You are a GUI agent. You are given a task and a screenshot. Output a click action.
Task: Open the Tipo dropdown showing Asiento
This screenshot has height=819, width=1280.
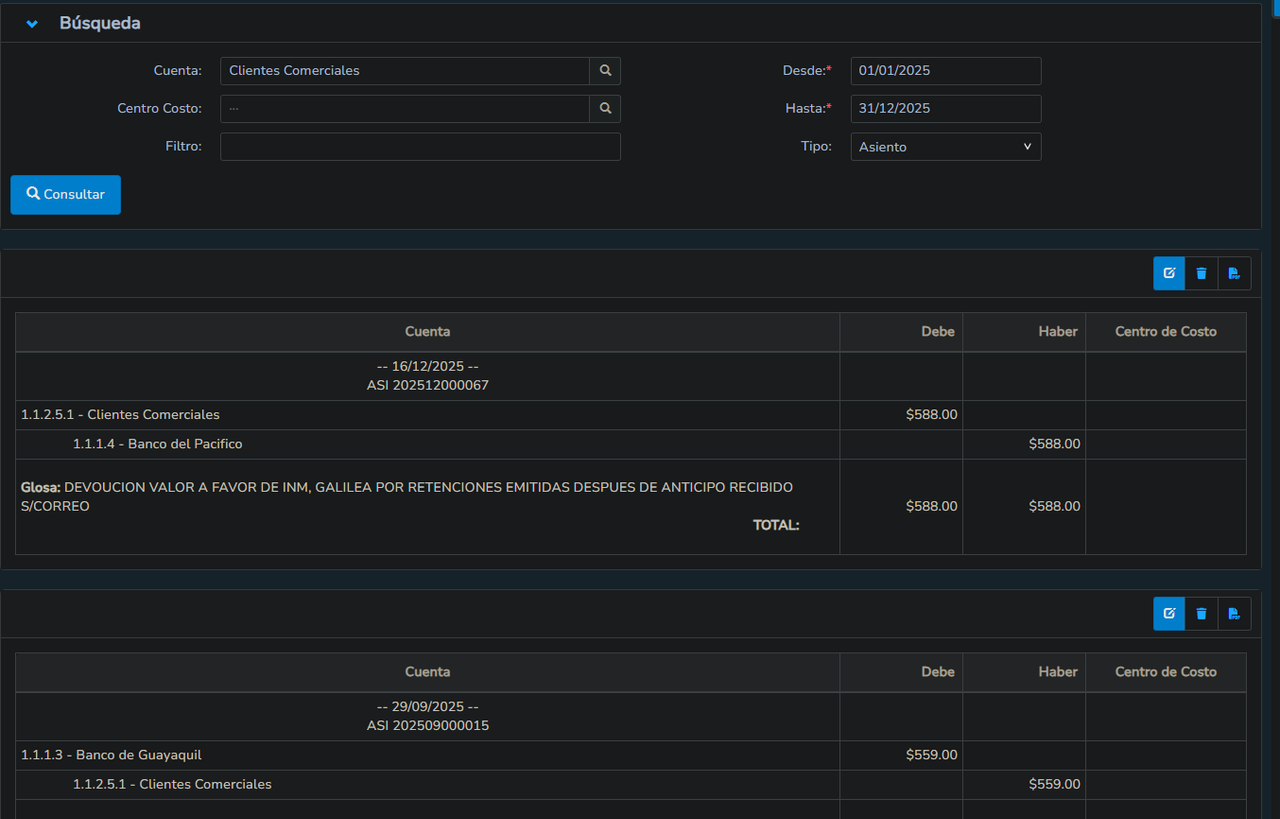pyautogui.click(x=946, y=147)
